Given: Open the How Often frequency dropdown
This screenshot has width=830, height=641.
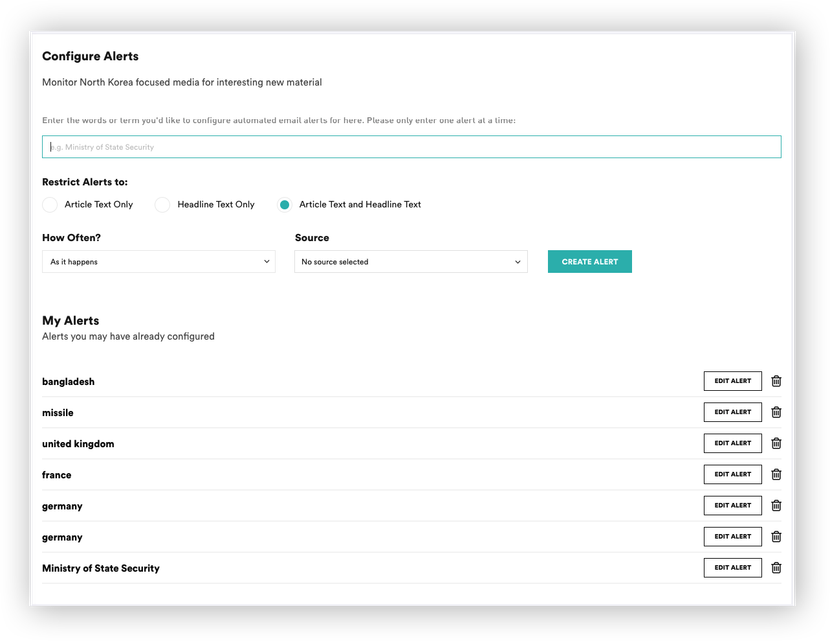Looking at the screenshot, I should point(159,262).
